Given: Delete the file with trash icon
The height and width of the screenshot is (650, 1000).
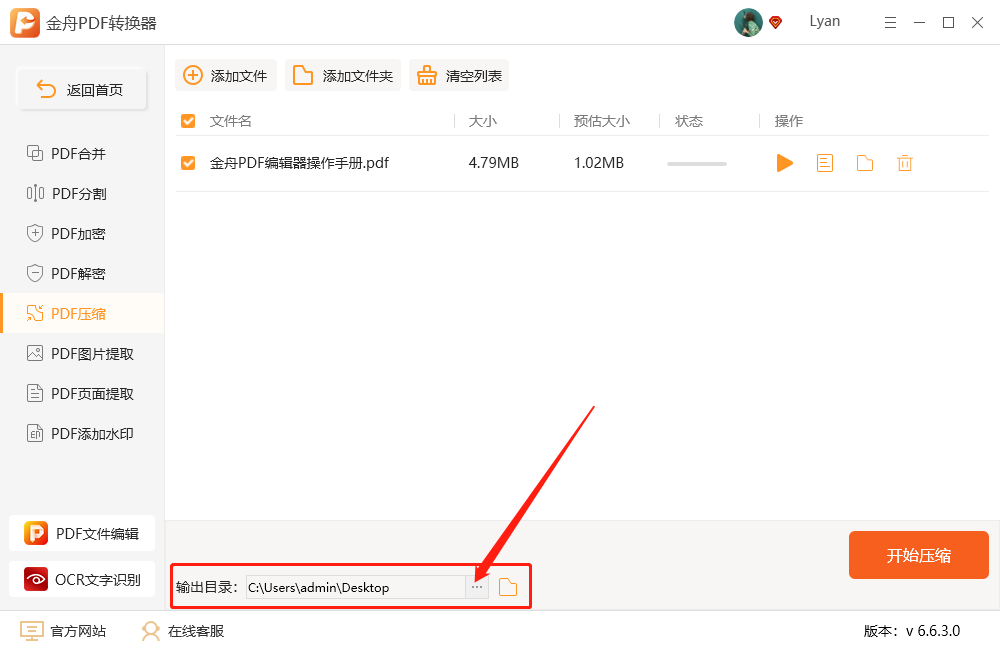Looking at the screenshot, I should point(904,163).
